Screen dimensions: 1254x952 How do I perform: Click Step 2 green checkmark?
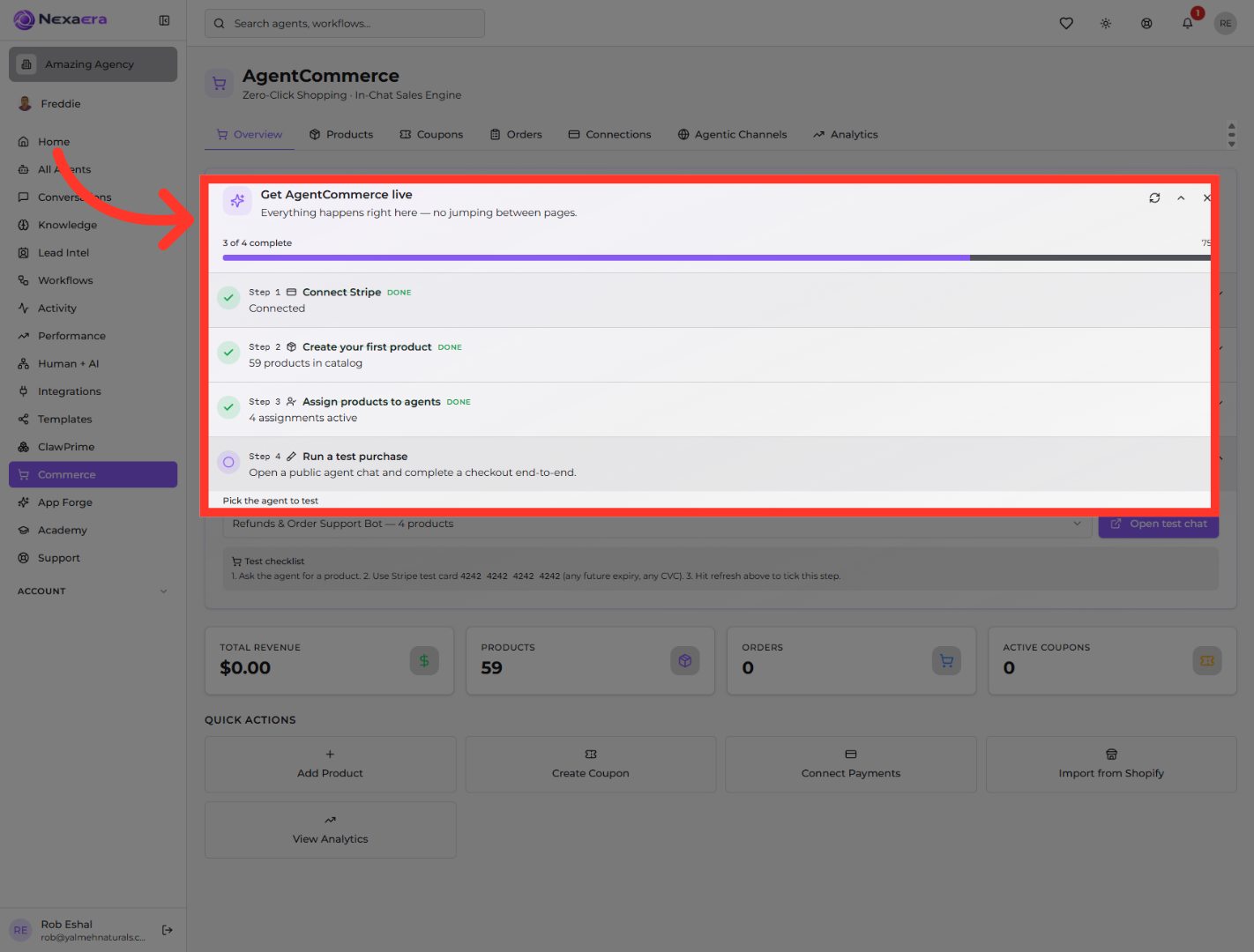click(x=228, y=353)
